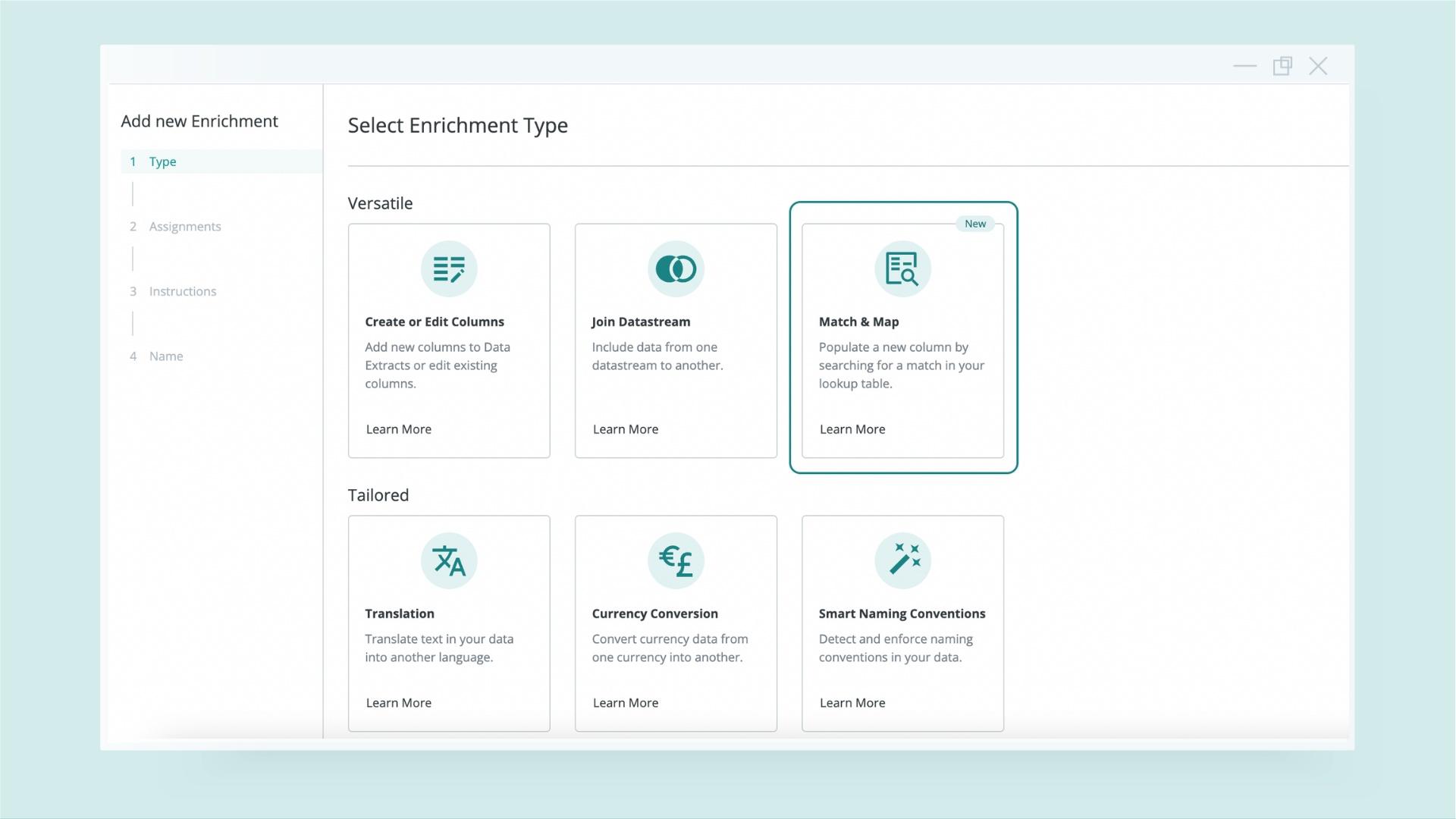Click the 'Populate a new column' description
Image resolution: width=1456 pixels, height=819 pixels.
point(902,366)
